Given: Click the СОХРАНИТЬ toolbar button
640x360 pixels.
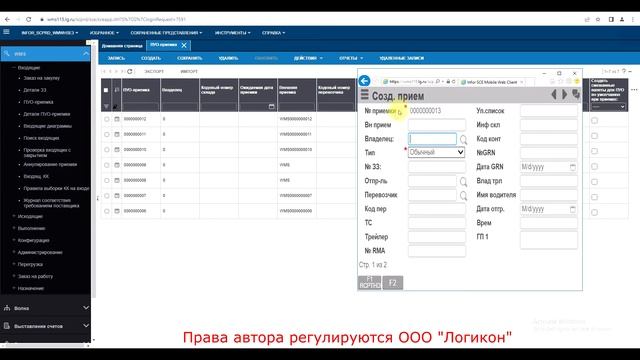Looking at the screenshot, I should 190,58.
